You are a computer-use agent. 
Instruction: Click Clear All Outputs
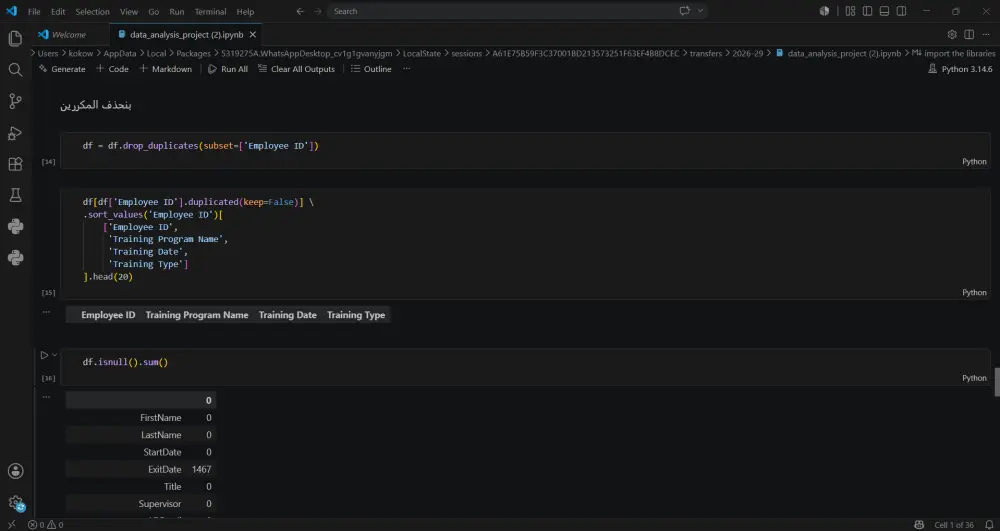(x=297, y=69)
